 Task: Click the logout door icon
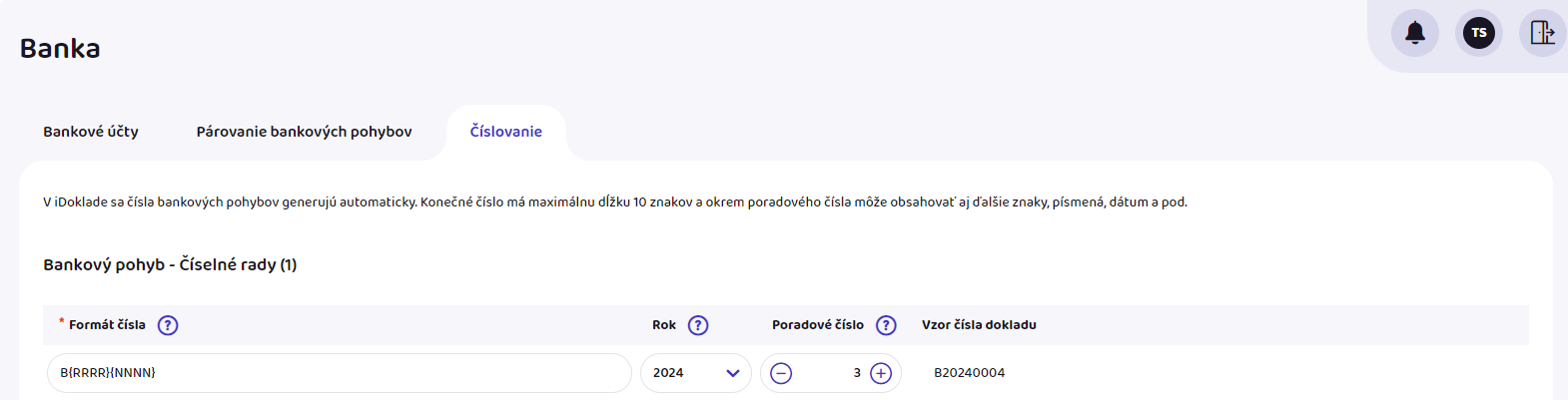pyautogui.click(x=1542, y=33)
